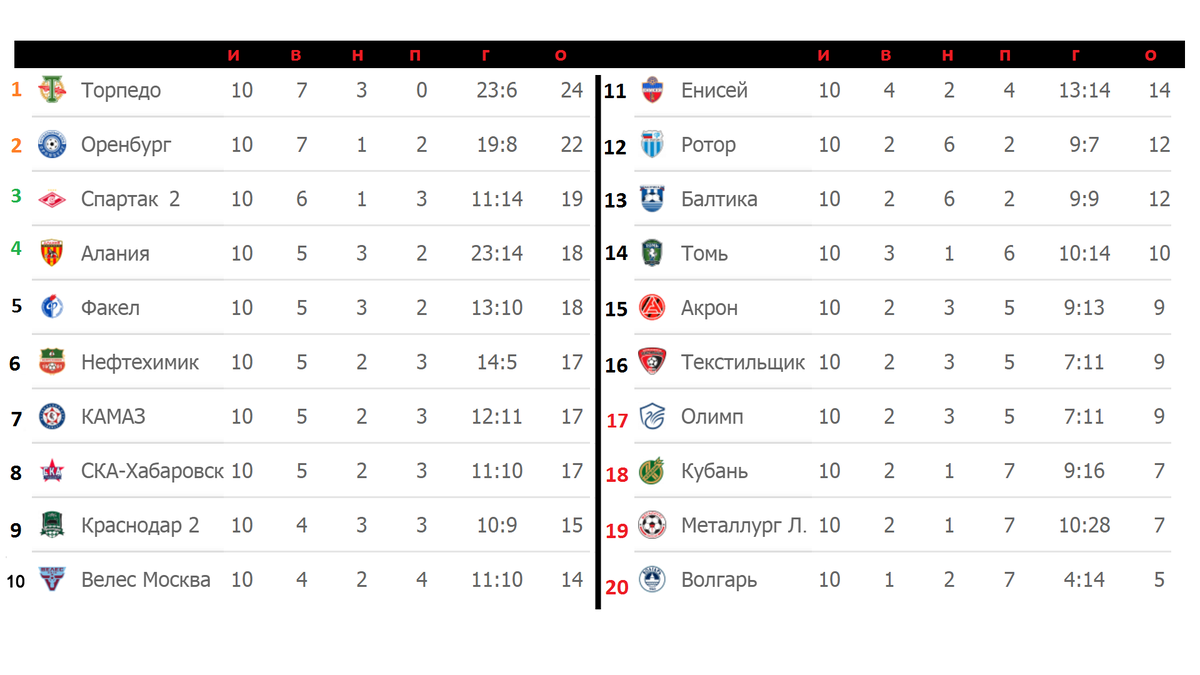Open the Факел club logo
The width and height of the screenshot is (1200, 675).
pos(52,308)
